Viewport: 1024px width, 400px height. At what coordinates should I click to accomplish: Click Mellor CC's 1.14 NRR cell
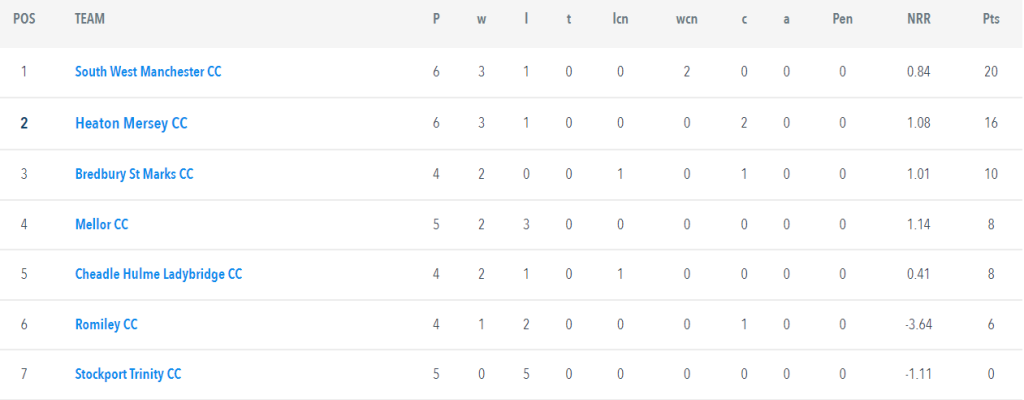tap(918, 224)
